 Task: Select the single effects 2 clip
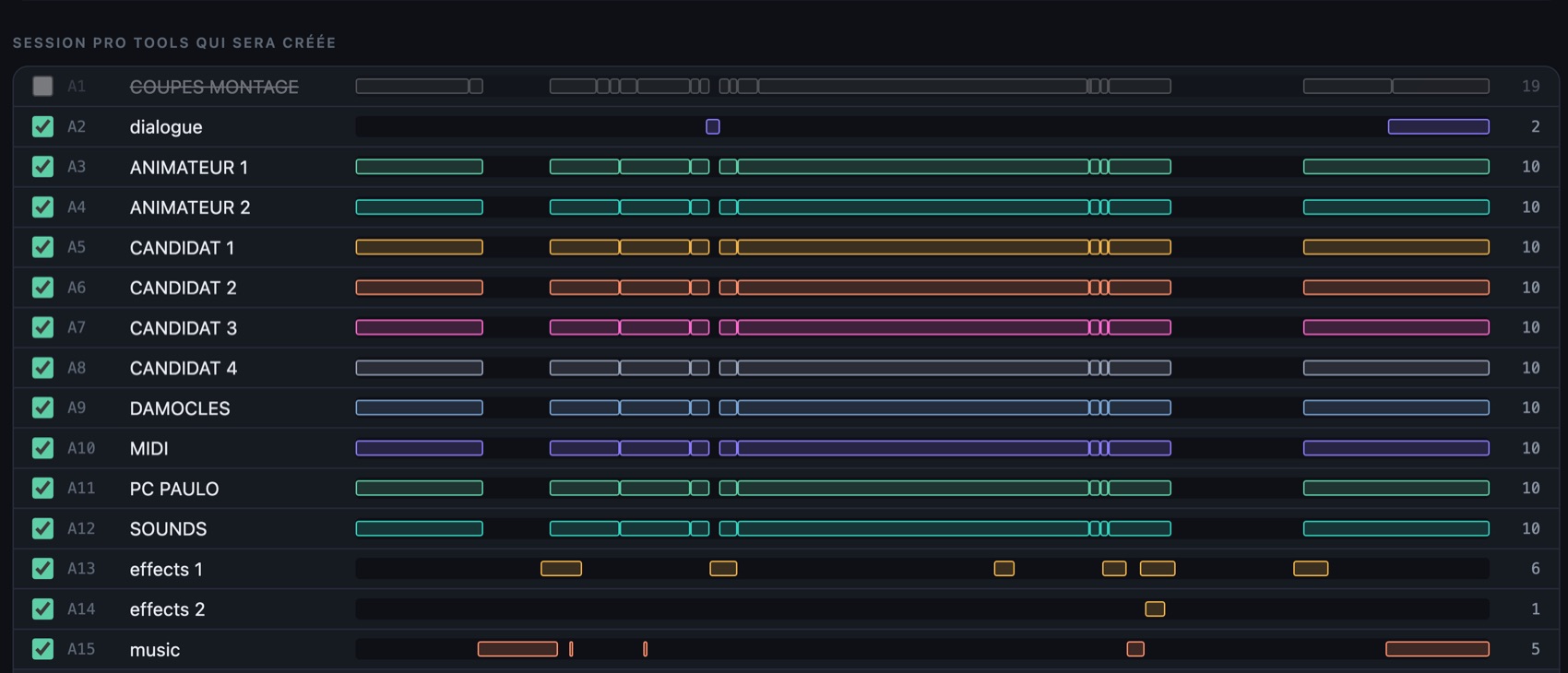tap(1155, 608)
